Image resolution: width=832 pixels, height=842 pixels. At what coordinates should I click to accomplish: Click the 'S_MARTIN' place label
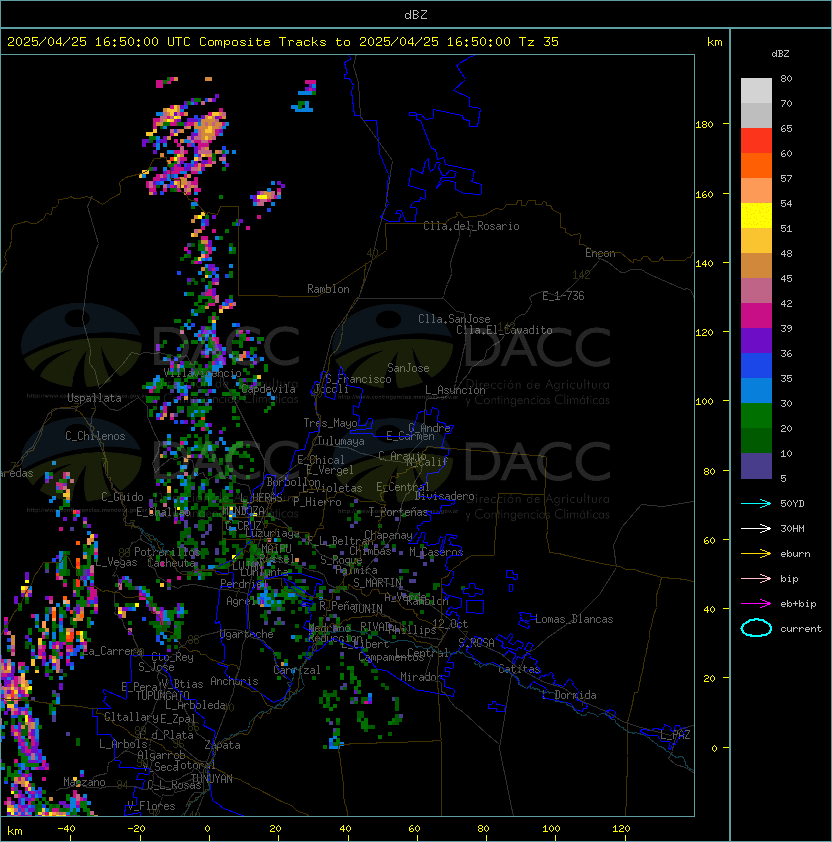click(x=378, y=583)
